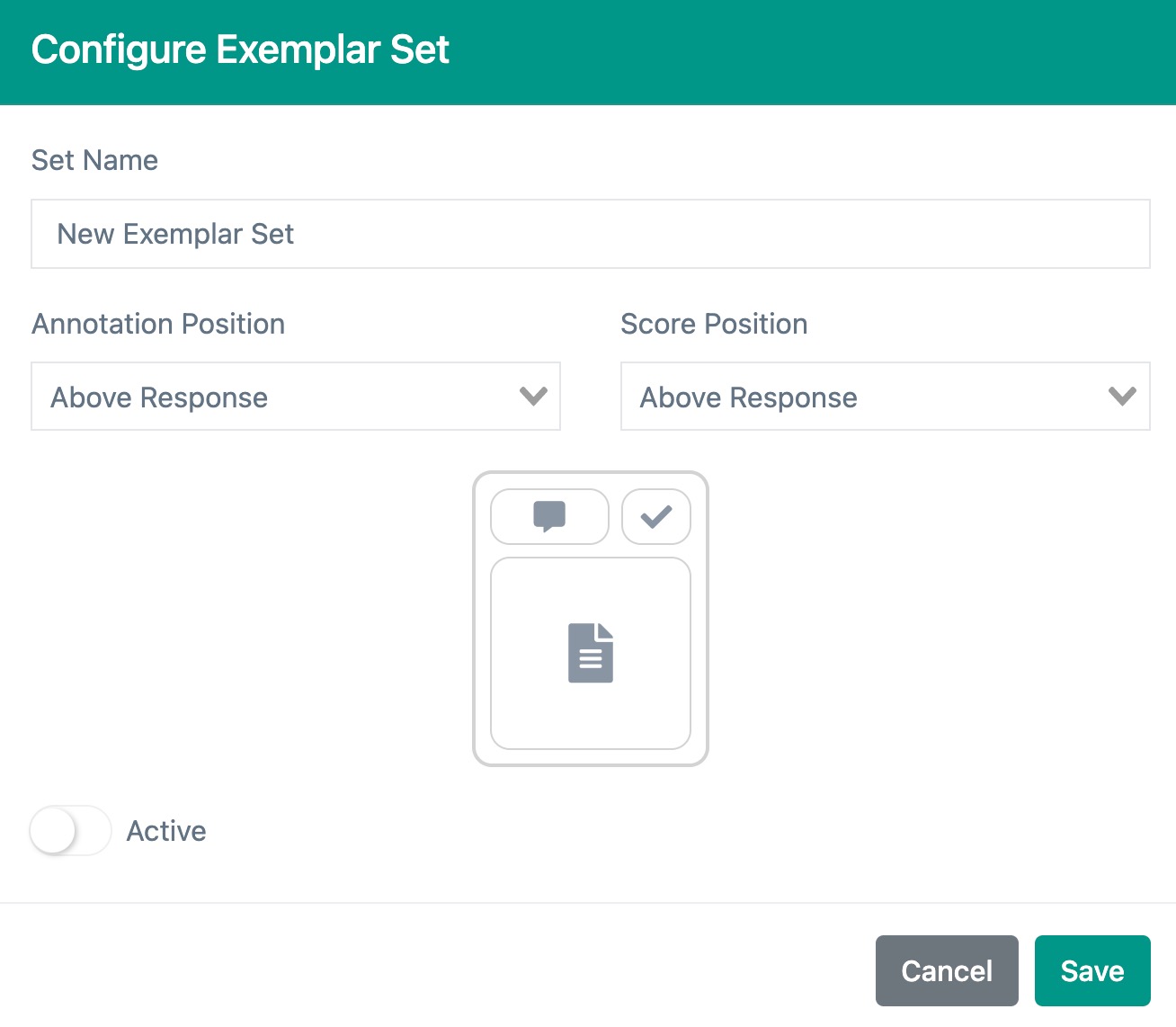
Task: Open the Annotation Position dropdown
Action: click(295, 397)
